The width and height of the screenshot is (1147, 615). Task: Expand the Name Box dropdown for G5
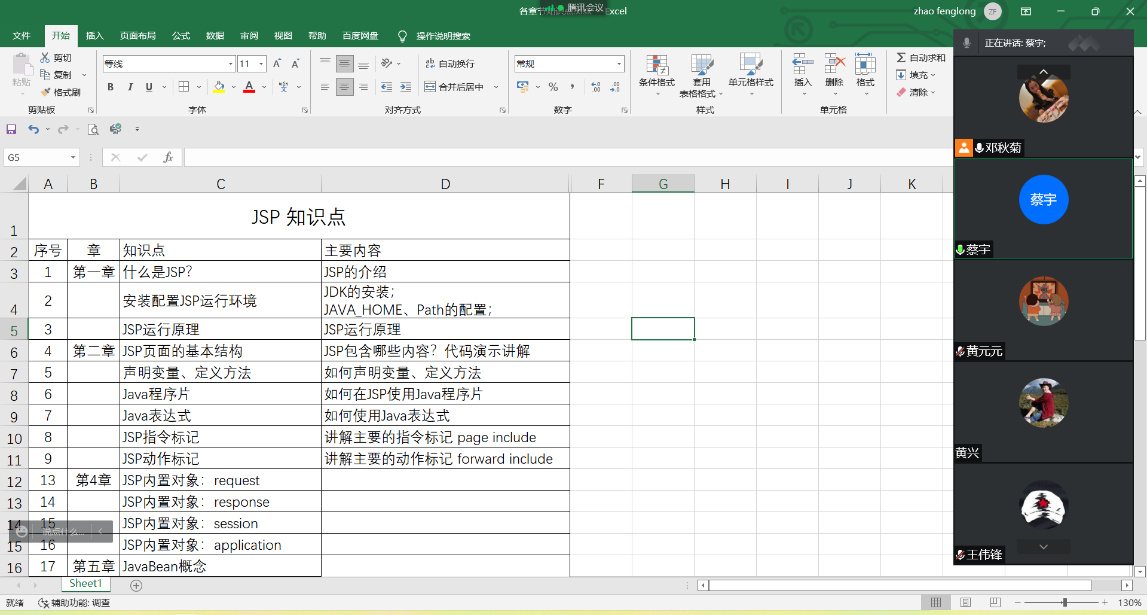pos(73,158)
